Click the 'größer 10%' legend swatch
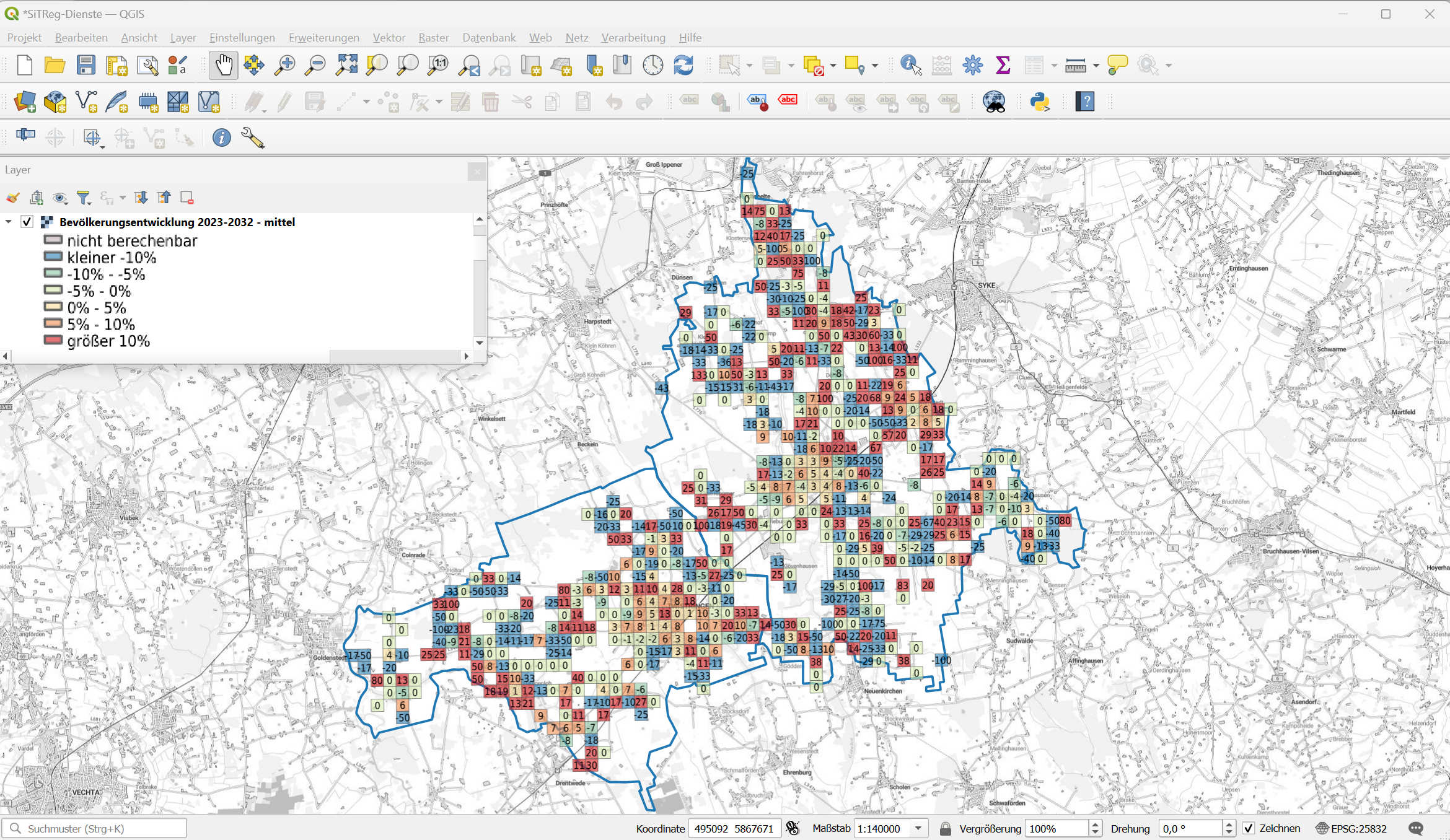 pos(53,340)
